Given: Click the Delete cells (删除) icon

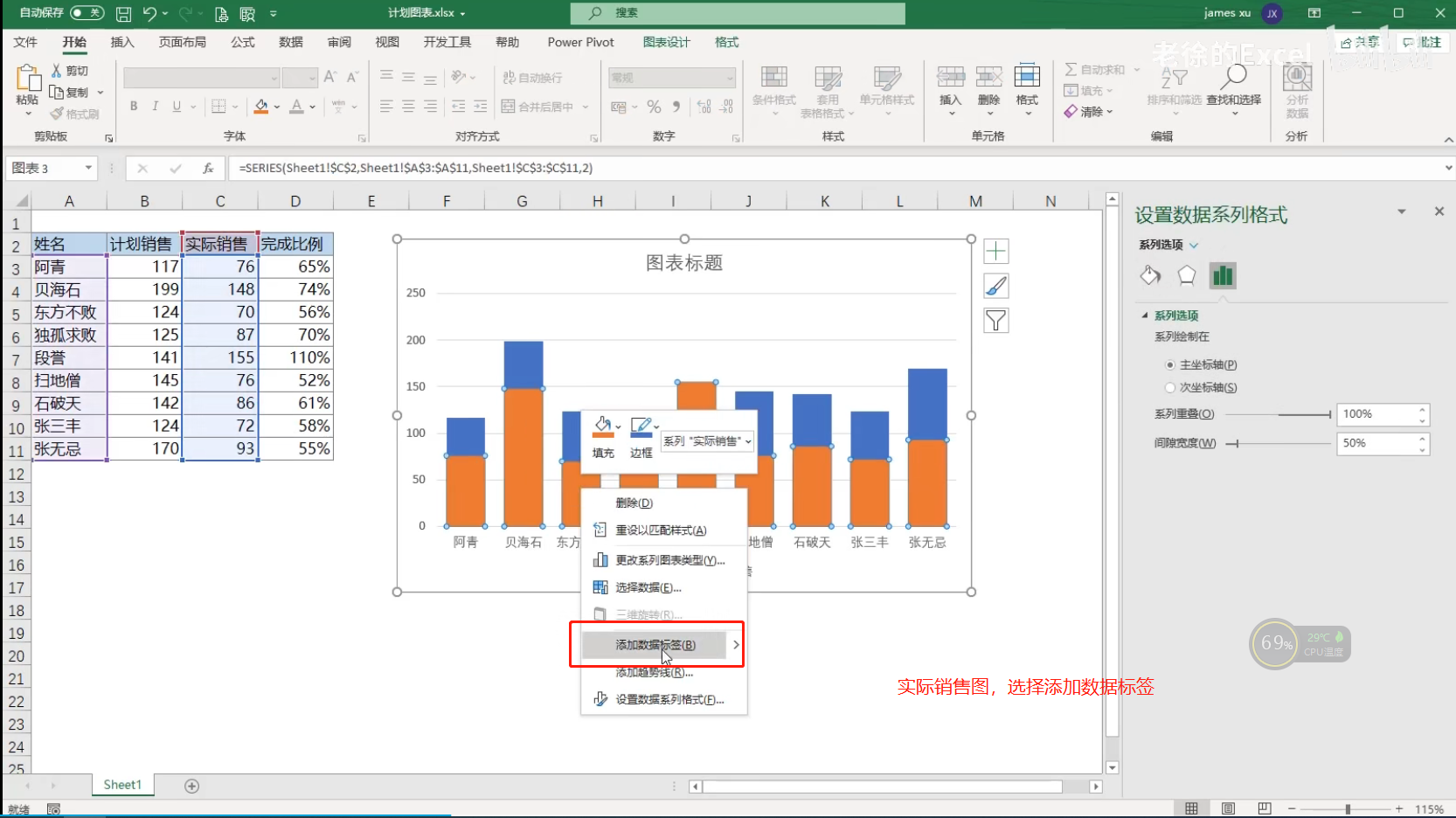Looking at the screenshot, I should (988, 77).
